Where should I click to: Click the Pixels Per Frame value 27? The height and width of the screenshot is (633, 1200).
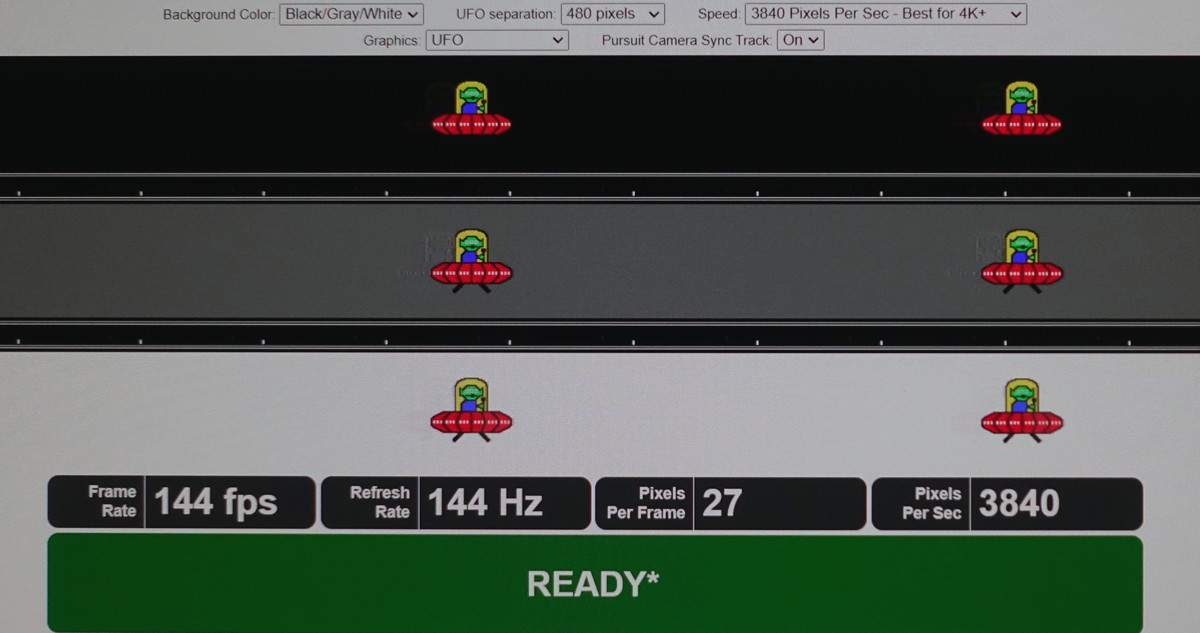[x=722, y=503]
